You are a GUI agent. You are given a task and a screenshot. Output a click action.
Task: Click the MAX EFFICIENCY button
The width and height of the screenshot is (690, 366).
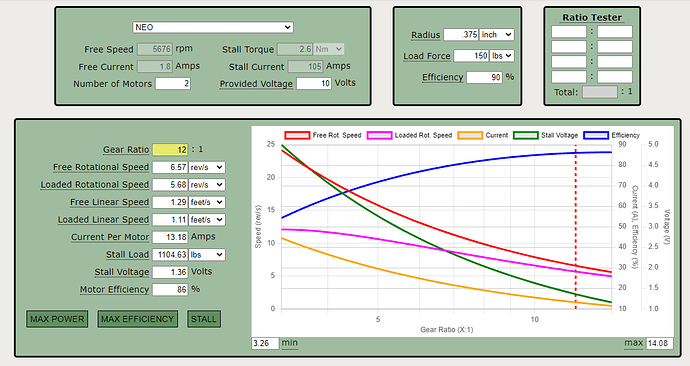click(x=137, y=319)
